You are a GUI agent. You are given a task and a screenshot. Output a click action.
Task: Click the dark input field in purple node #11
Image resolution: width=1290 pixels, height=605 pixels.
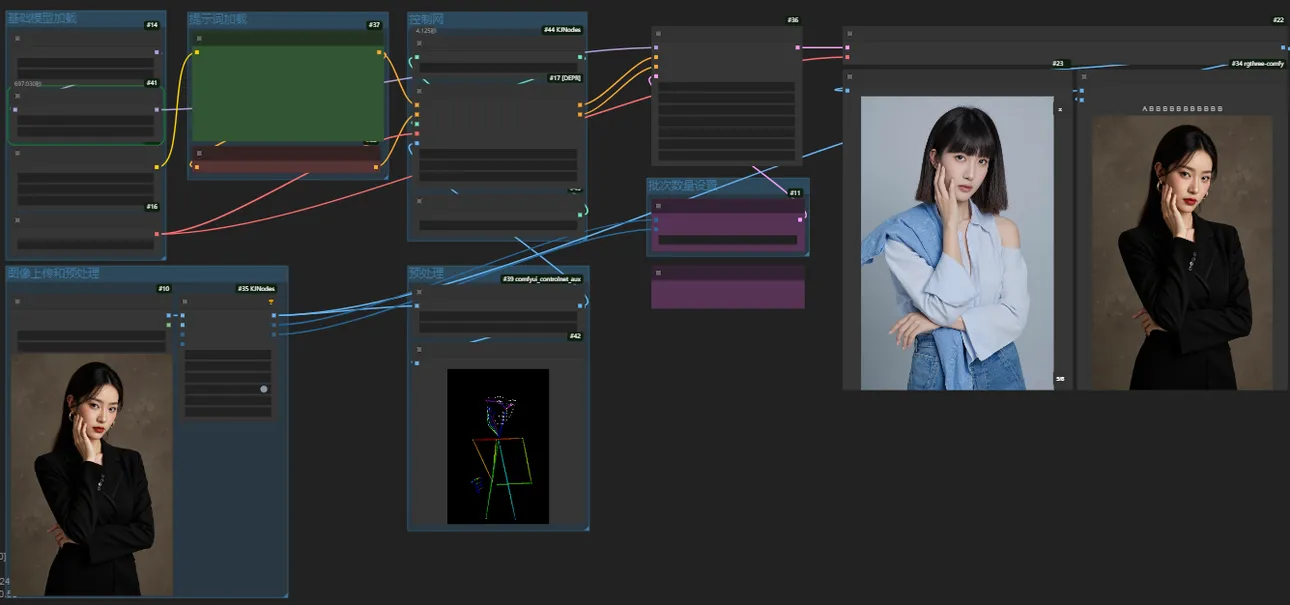pos(727,240)
